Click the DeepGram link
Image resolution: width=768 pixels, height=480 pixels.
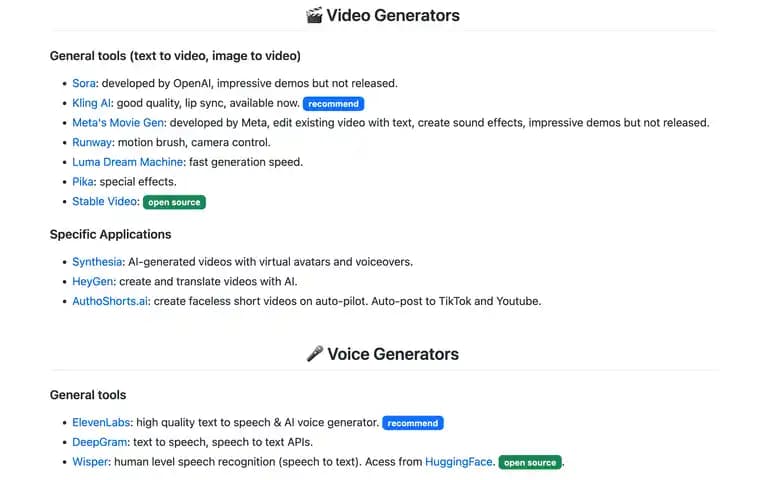[x=99, y=442]
